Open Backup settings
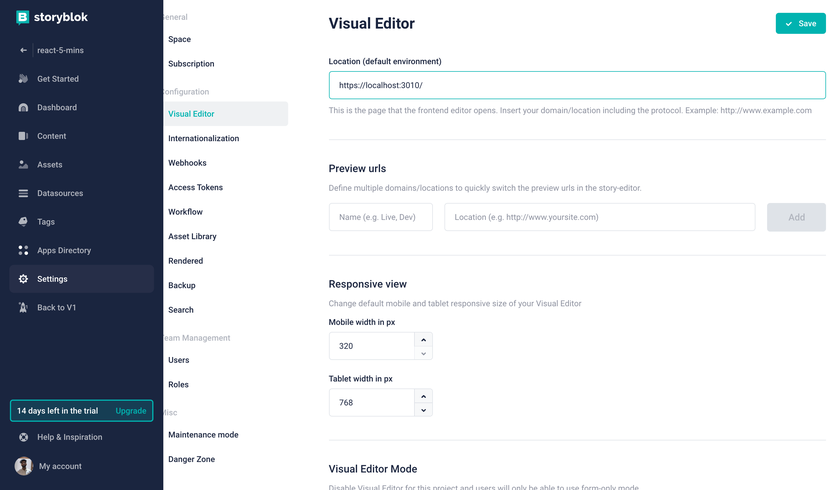Screen dimensions: 840x490 click(x=182, y=285)
